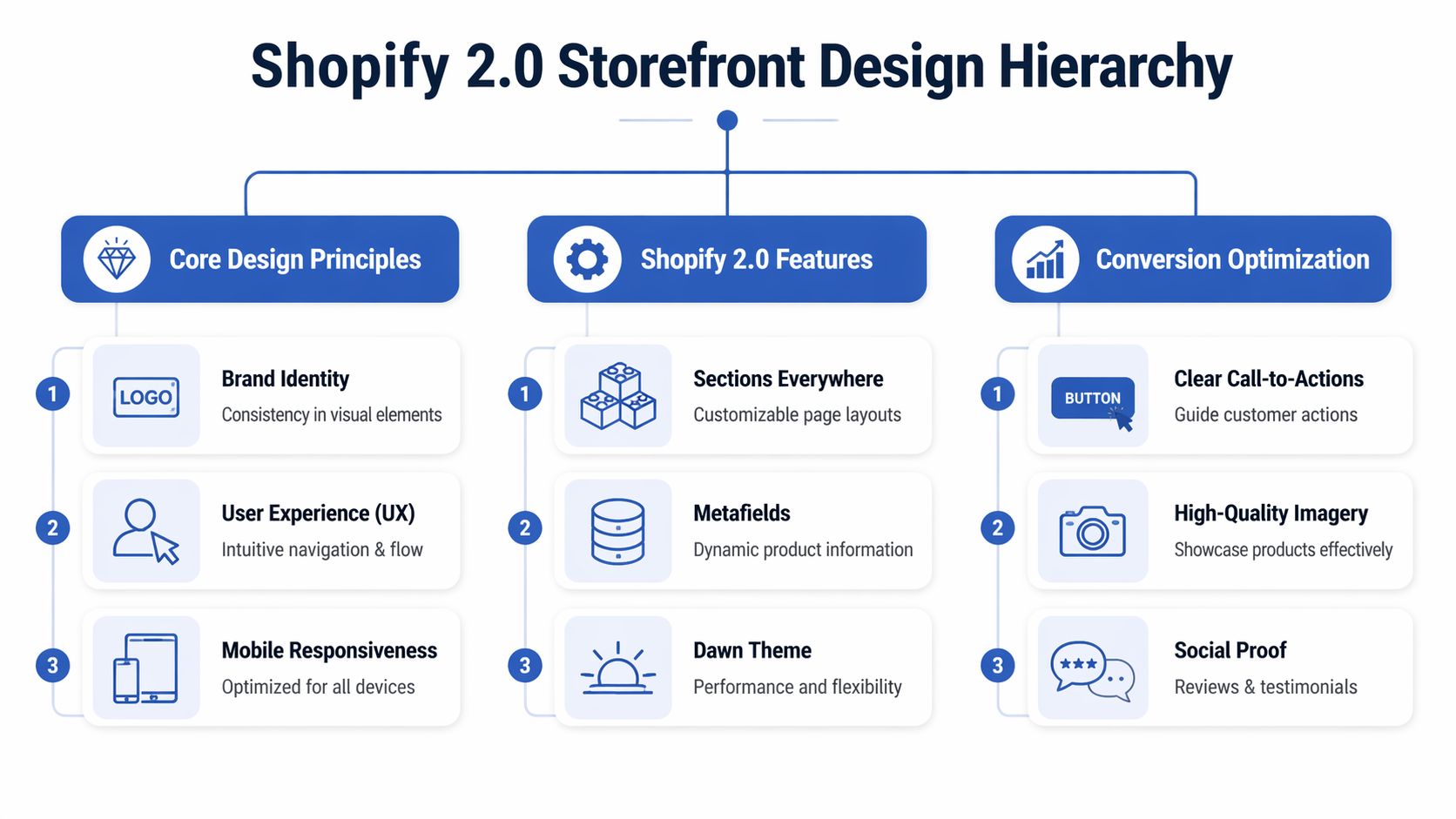Select the LOGO icon beside Brand Identity
1456x819 pixels.
click(146, 397)
